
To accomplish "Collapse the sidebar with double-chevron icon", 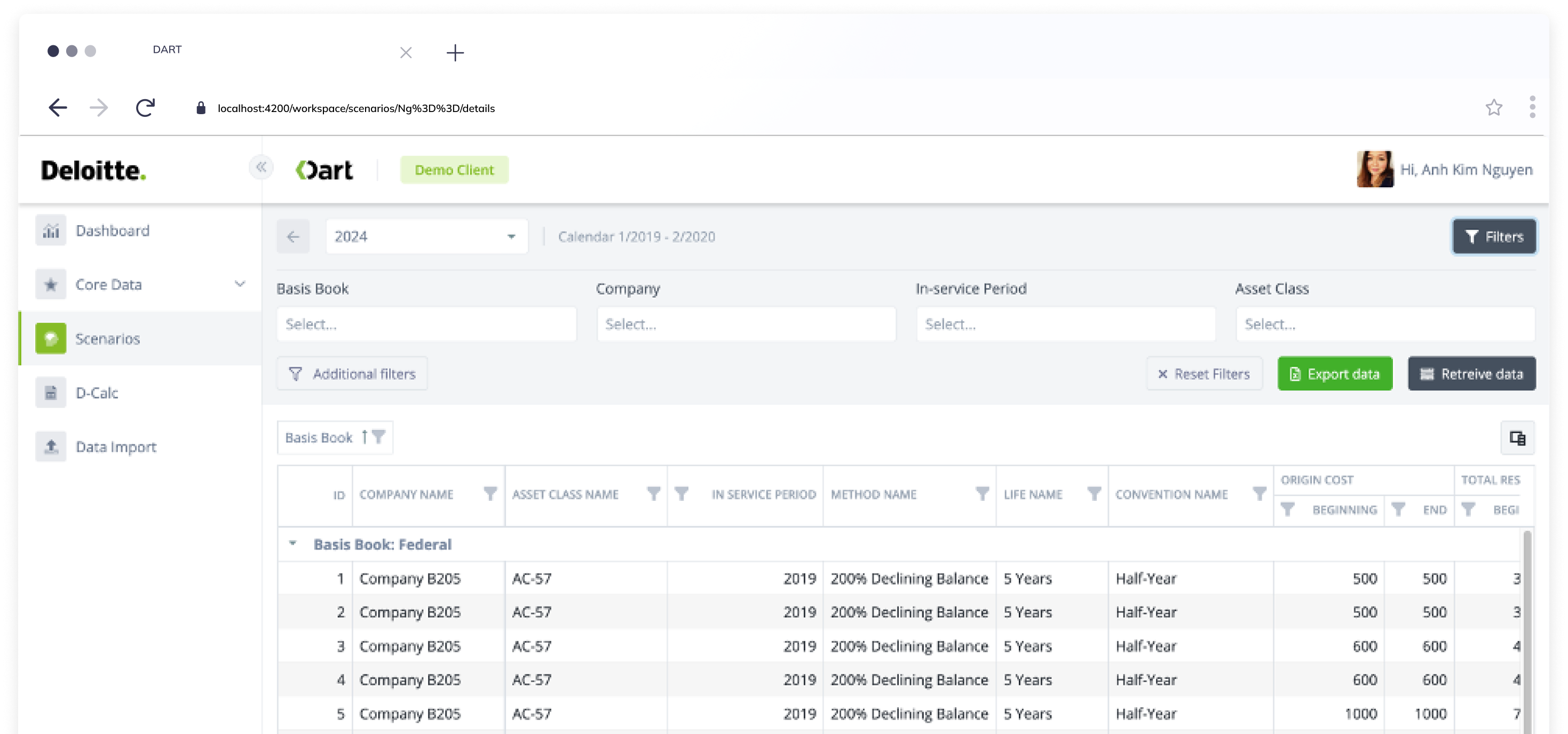I will pos(261,167).
